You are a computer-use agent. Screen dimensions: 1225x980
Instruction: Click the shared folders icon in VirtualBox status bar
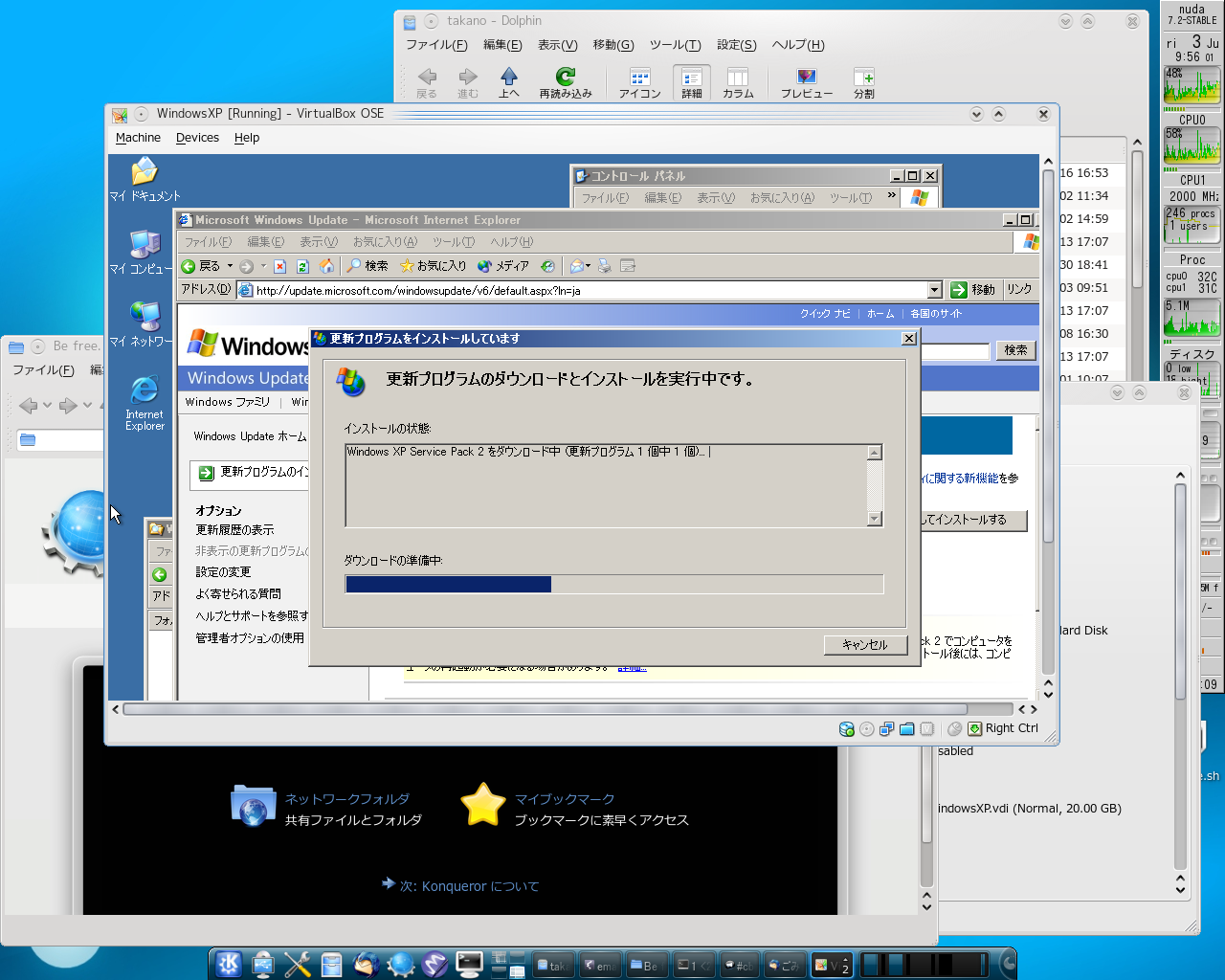907,729
